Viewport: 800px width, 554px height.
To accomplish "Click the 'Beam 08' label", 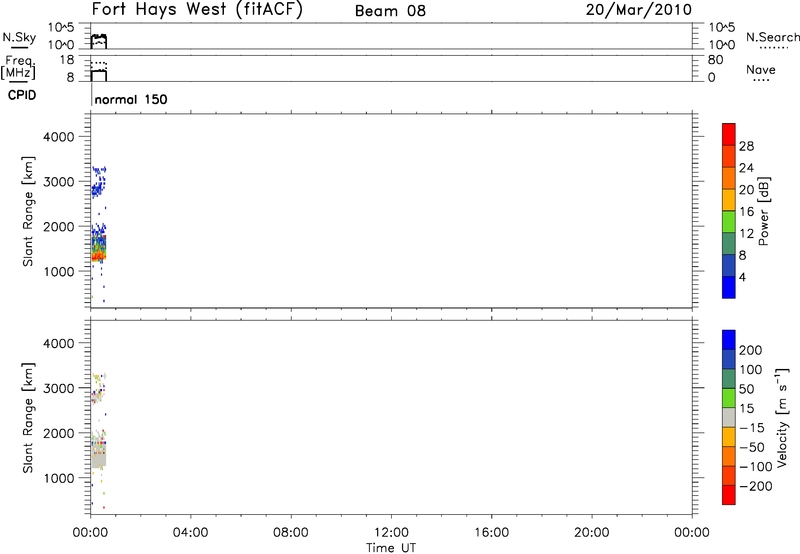I will pyautogui.click(x=390, y=11).
